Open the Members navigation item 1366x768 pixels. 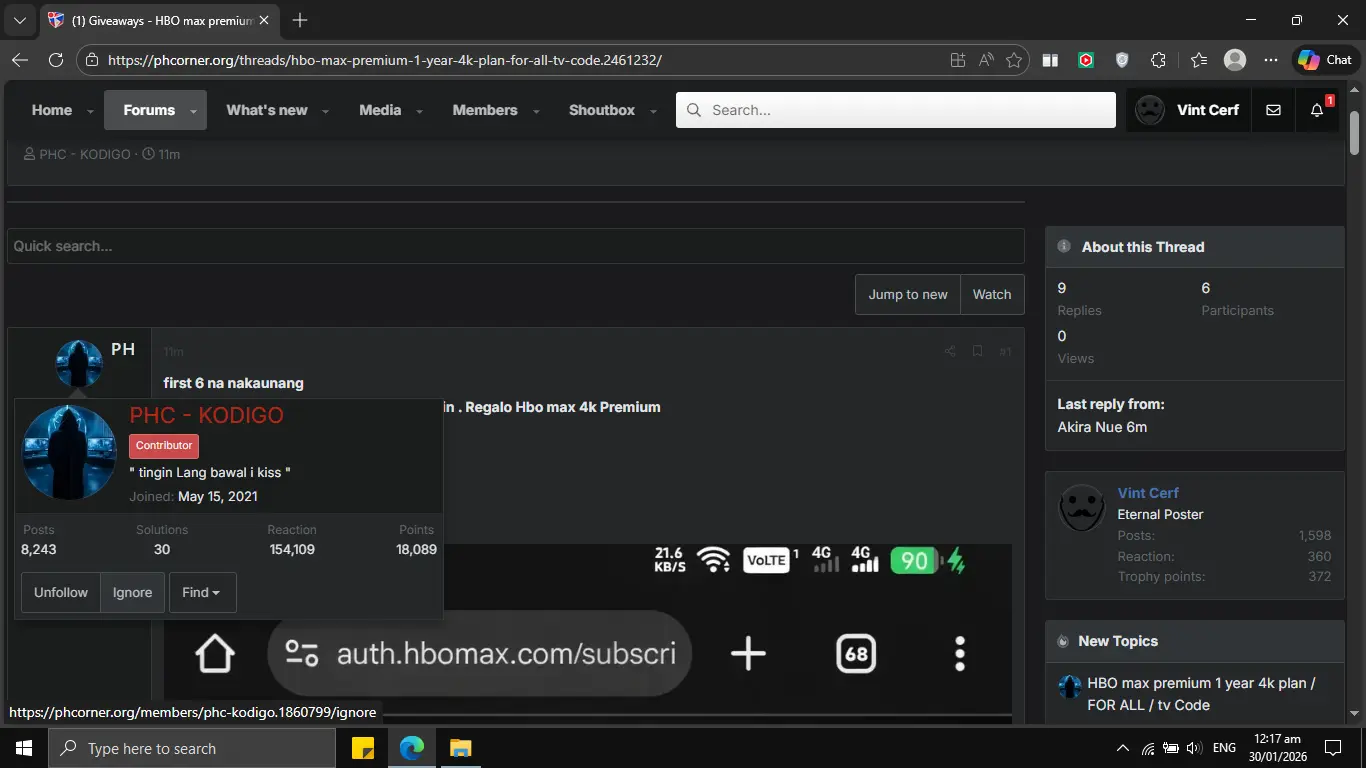pos(485,110)
